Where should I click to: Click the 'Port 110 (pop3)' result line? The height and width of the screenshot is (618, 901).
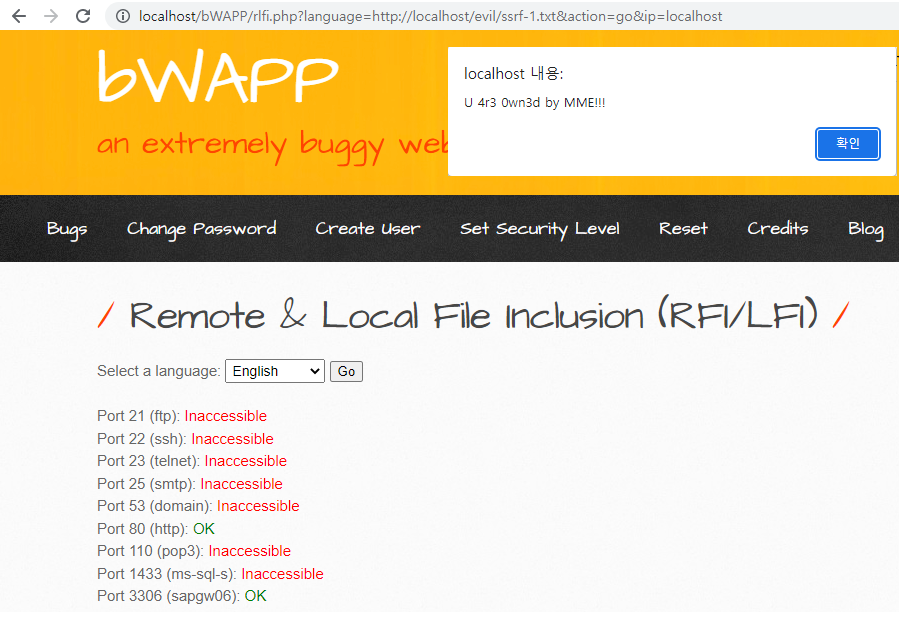coord(194,551)
